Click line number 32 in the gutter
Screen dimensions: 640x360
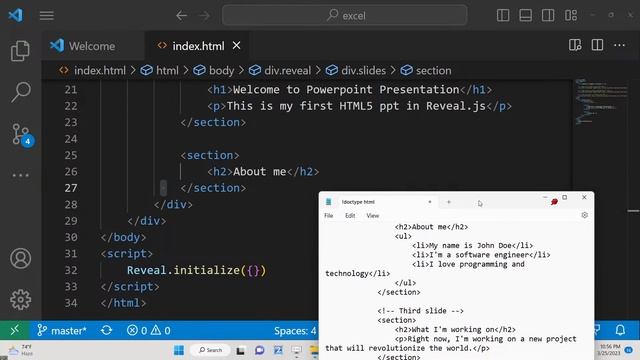click(x=71, y=270)
